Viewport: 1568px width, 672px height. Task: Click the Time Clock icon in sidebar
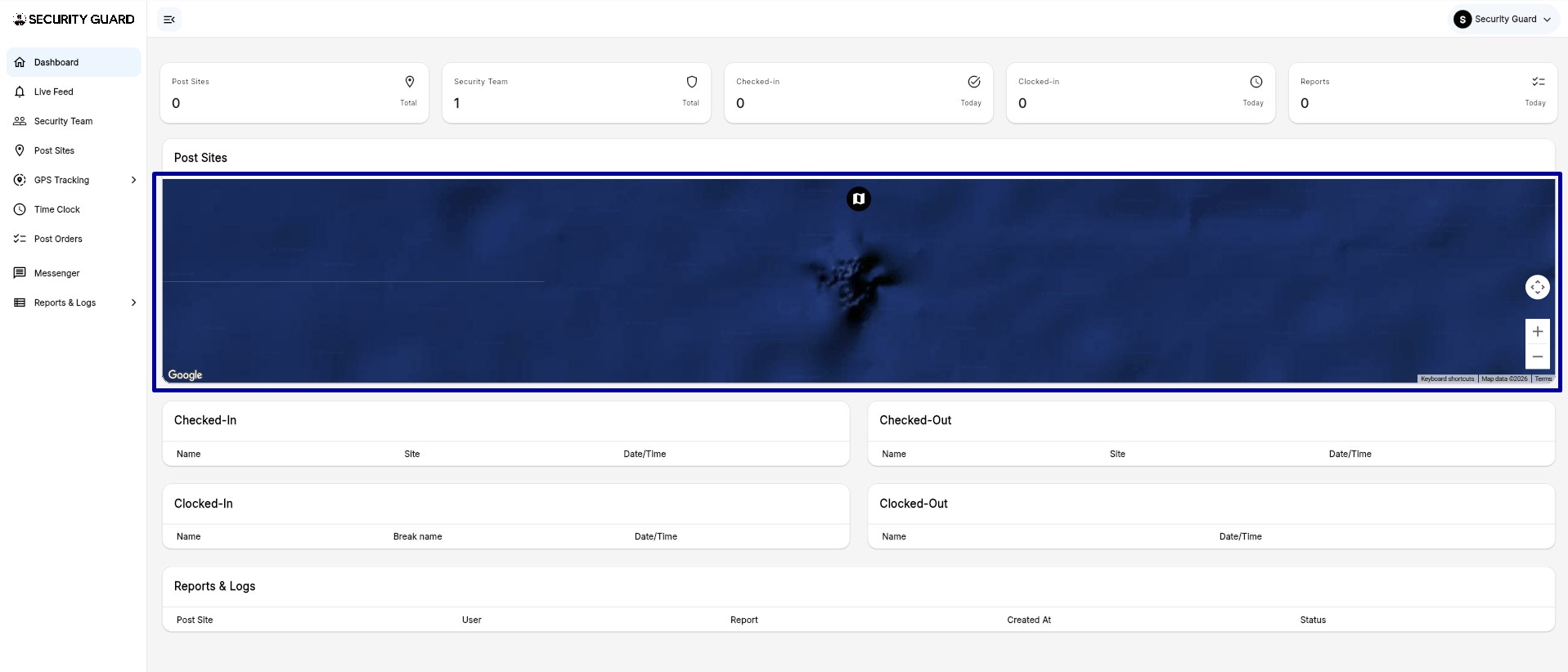(x=20, y=209)
